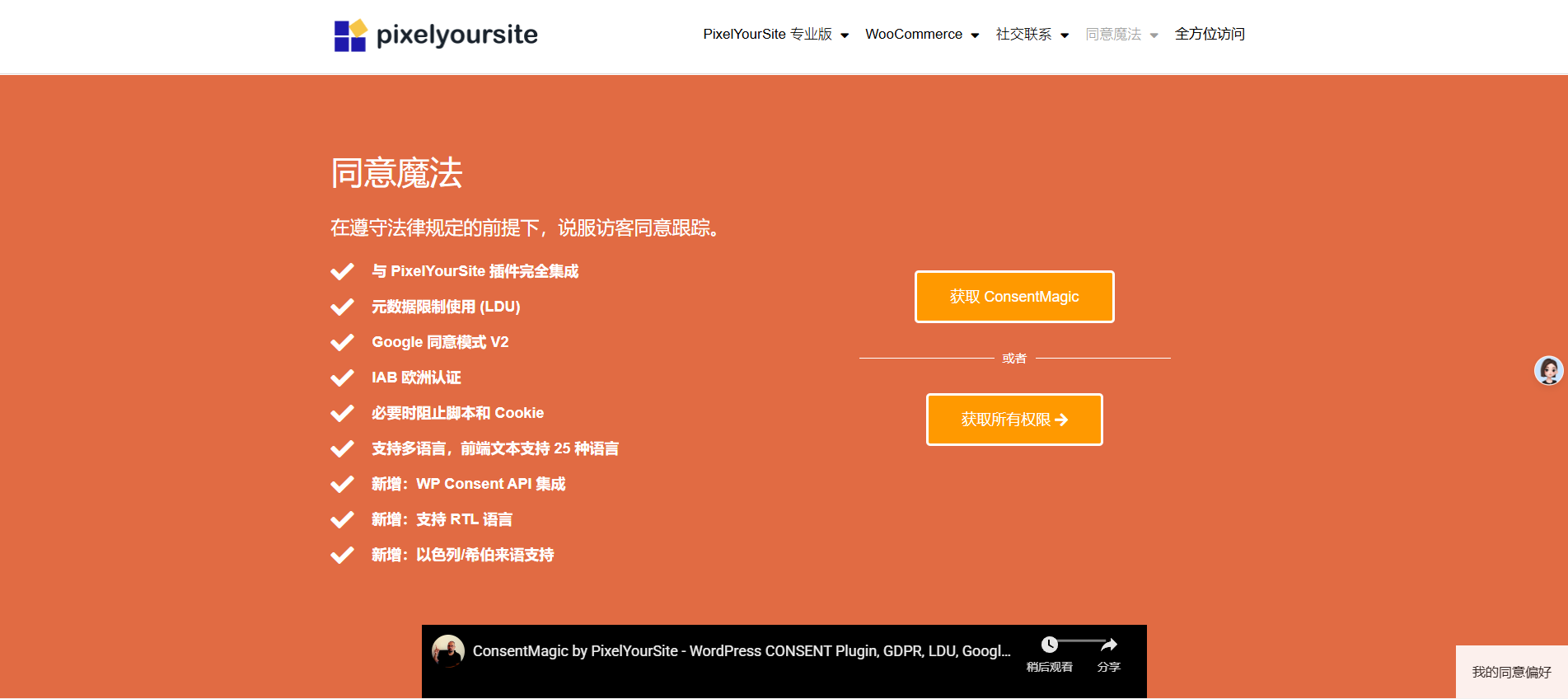Viewport: 1568px width, 699px height.
Task: Click the video channel avatar thumbnail
Action: click(x=448, y=651)
